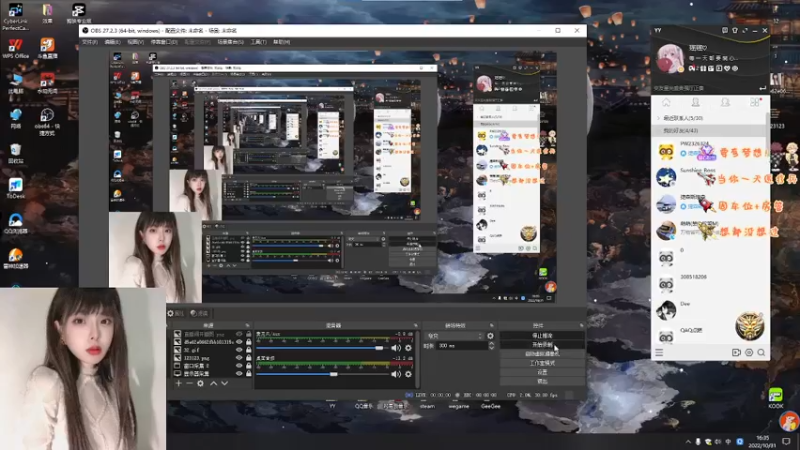Open source properties gear below sources list
Viewport: 800px width, 450px height.
[x=201, y=383]
